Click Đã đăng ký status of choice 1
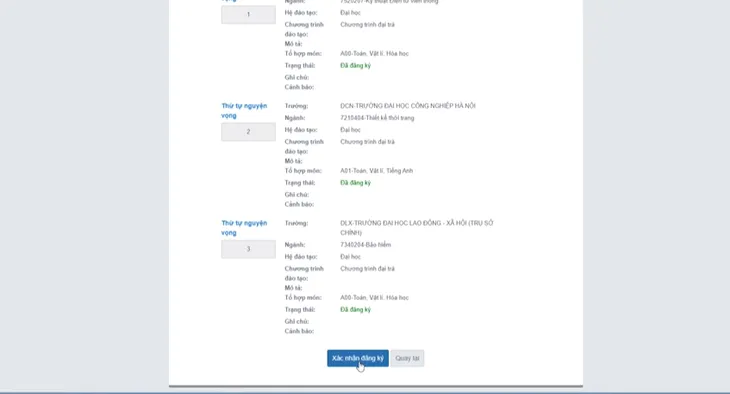This screenshot has height=394, width=730. pyautogui.click(x=355, y=66)
